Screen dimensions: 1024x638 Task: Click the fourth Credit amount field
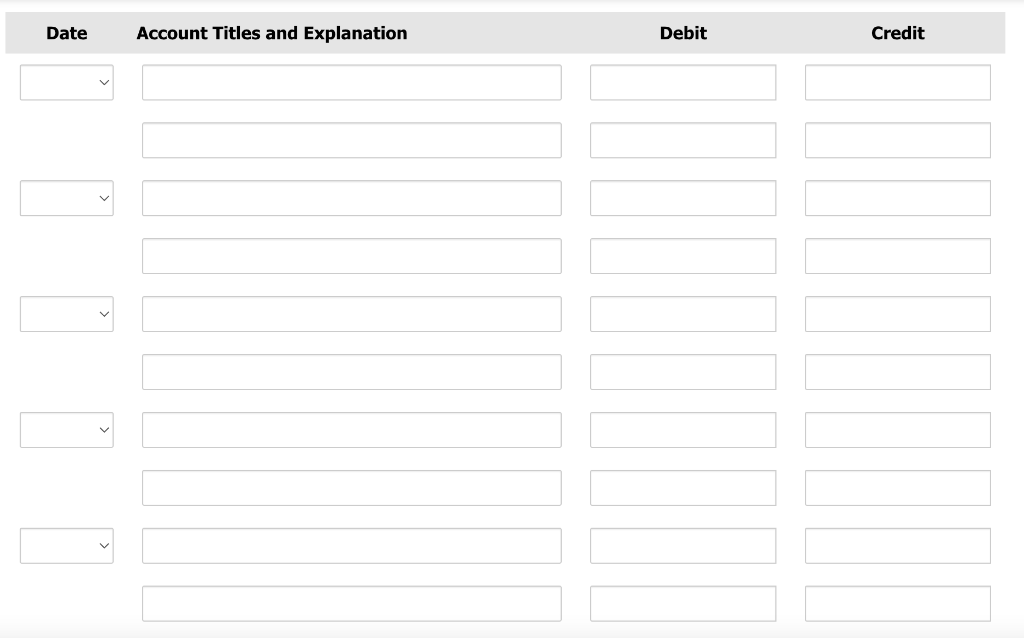897,255
